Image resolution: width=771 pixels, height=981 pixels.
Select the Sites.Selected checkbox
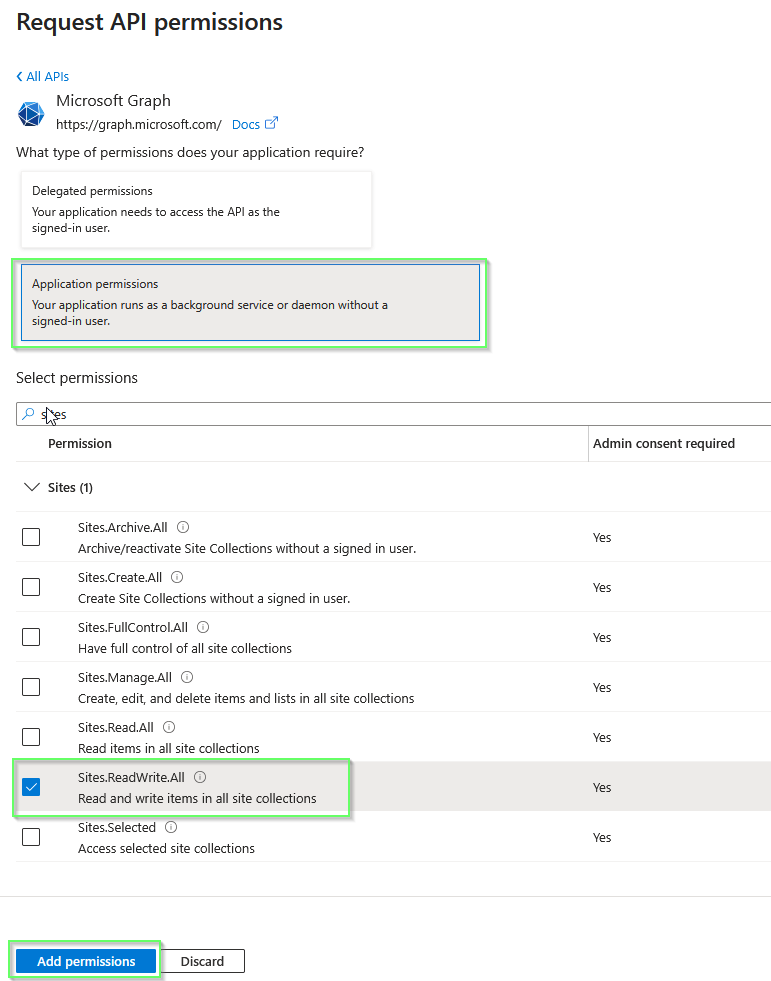(x=31, y=837)
